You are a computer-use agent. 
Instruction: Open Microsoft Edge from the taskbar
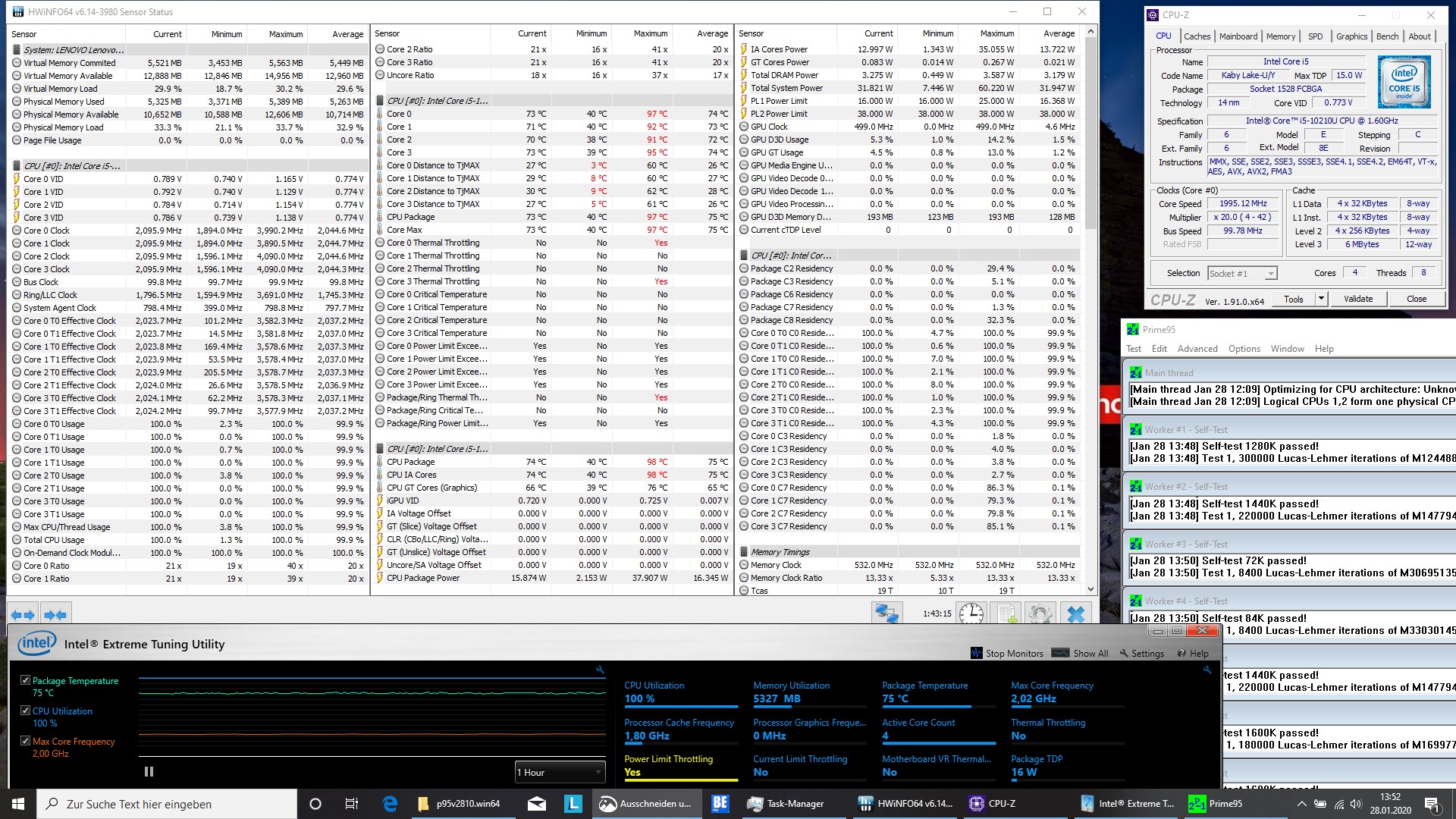click(390, 804)
